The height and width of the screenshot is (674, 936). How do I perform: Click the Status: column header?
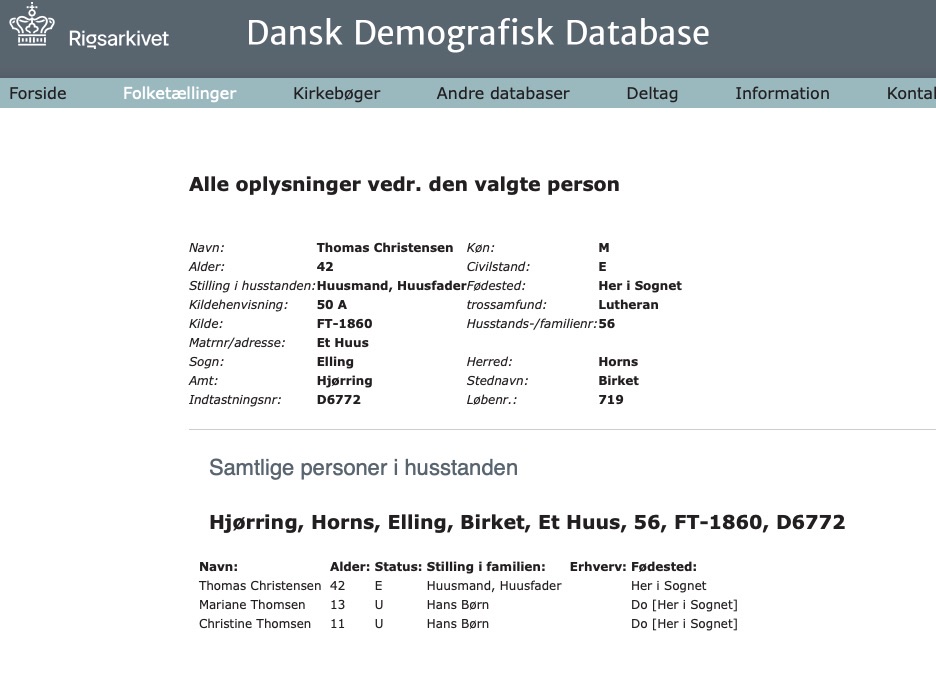tap(398, 567)
